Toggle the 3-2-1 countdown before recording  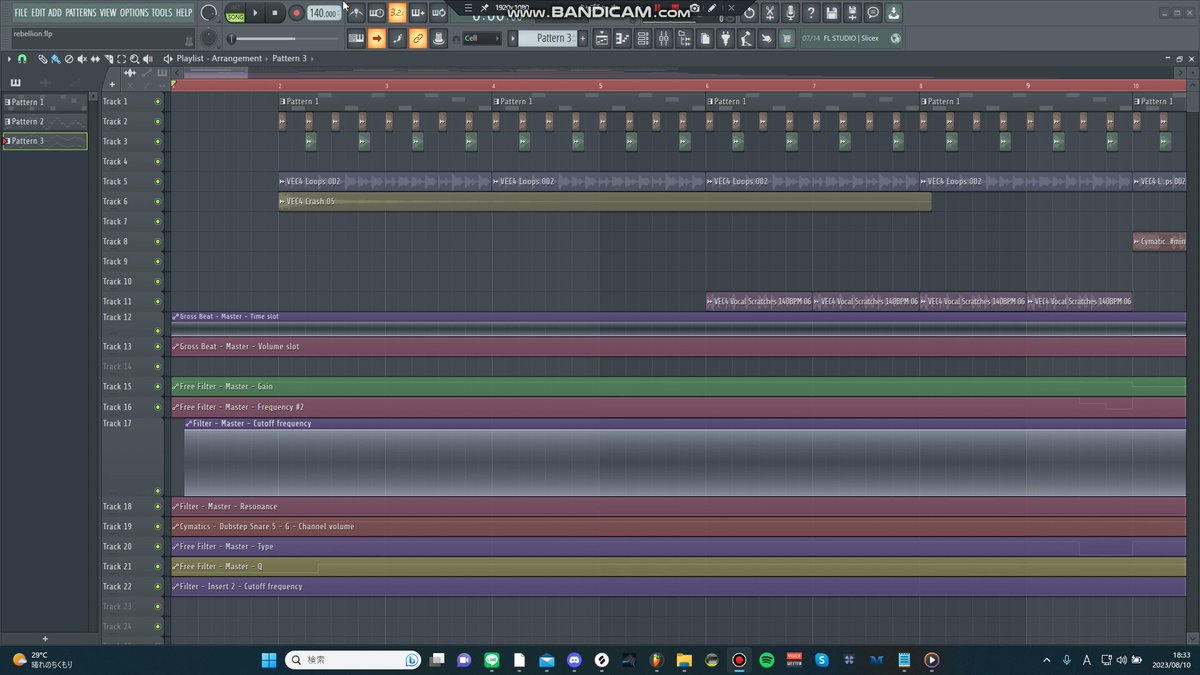397,13
